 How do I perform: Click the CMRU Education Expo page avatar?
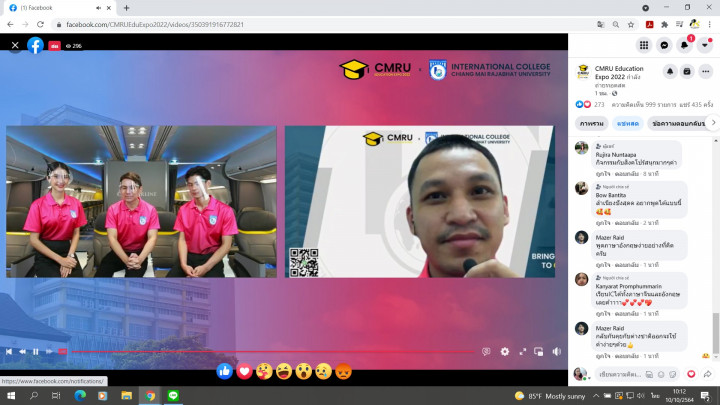pos(583,72)
